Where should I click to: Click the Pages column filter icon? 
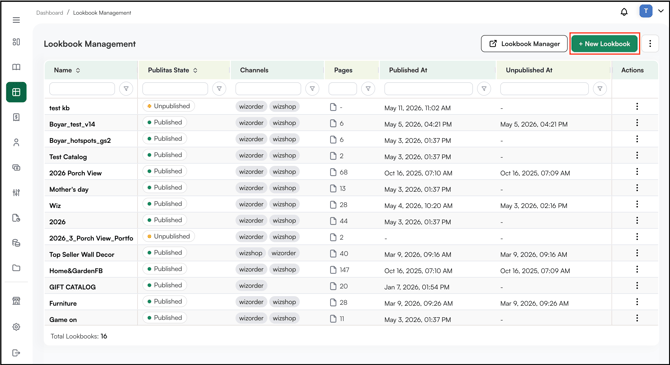pos(368,89)
